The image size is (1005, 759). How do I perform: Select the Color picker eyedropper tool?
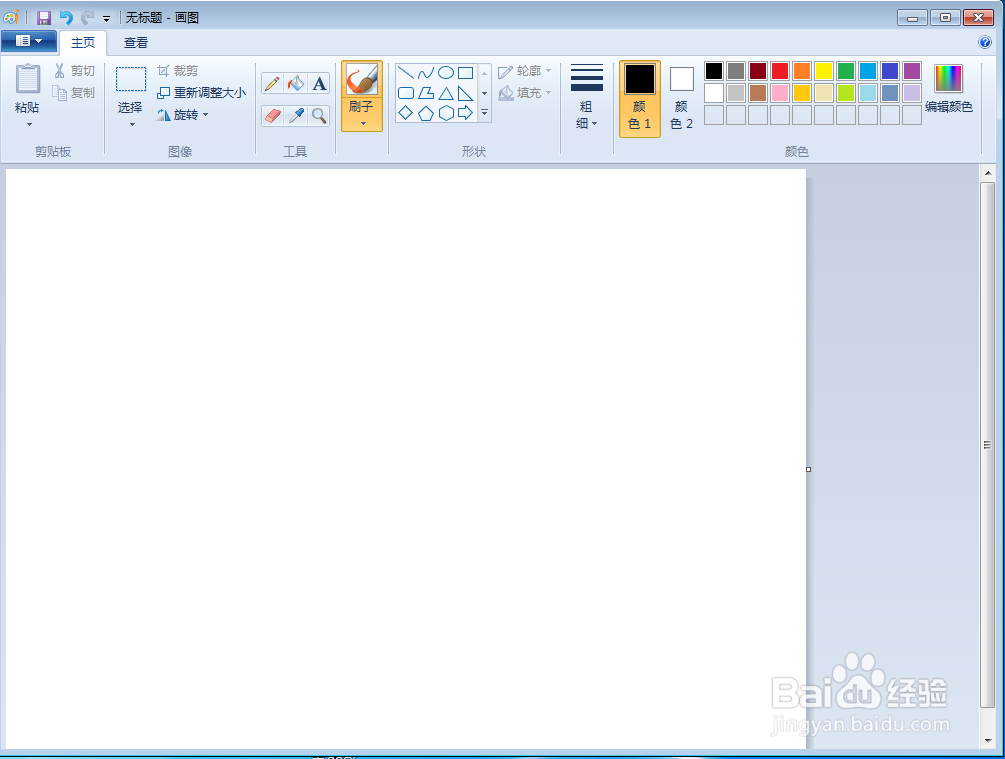point(295,115)
